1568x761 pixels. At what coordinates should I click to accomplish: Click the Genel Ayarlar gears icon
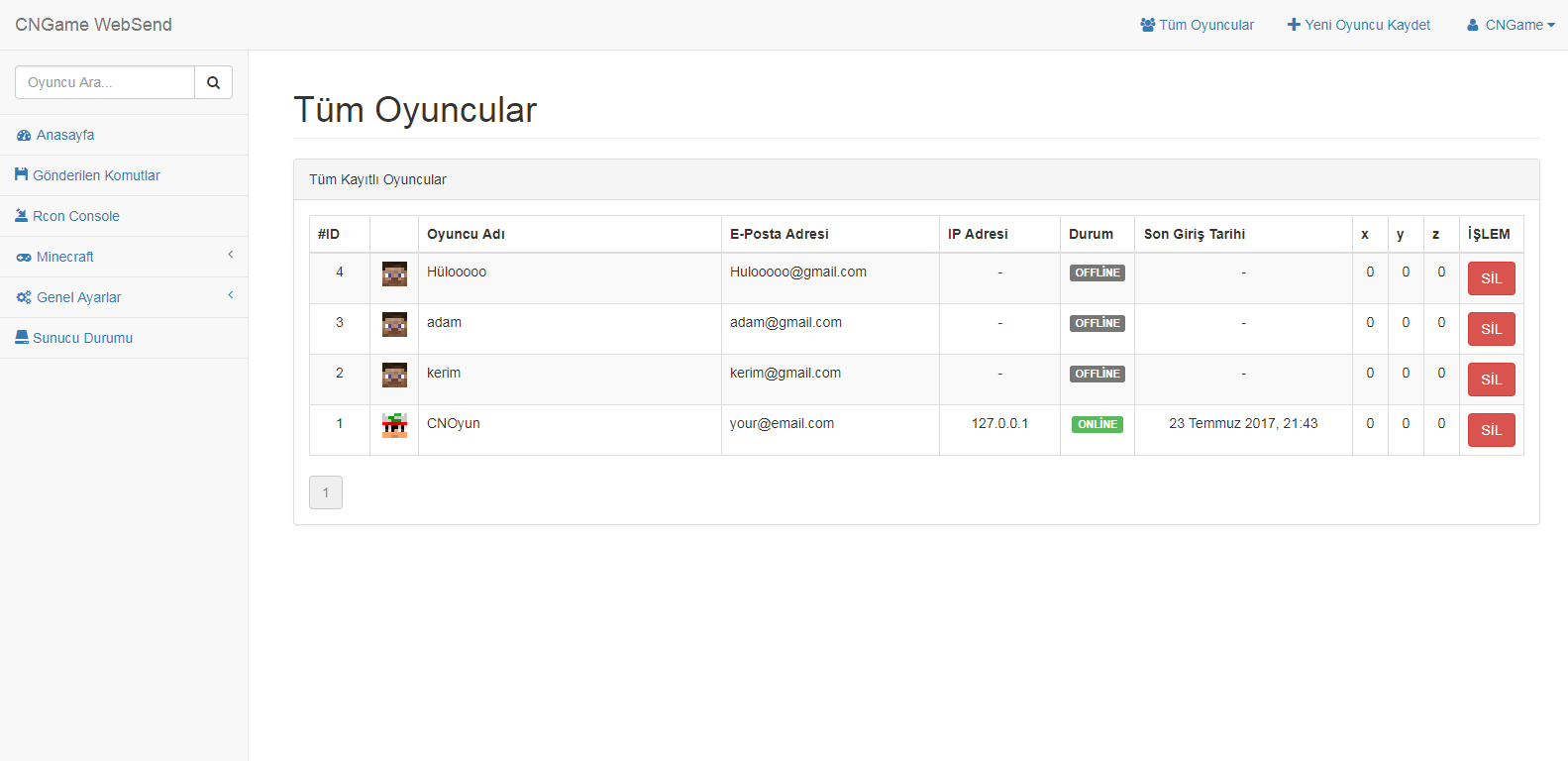[x=24, y=297]
